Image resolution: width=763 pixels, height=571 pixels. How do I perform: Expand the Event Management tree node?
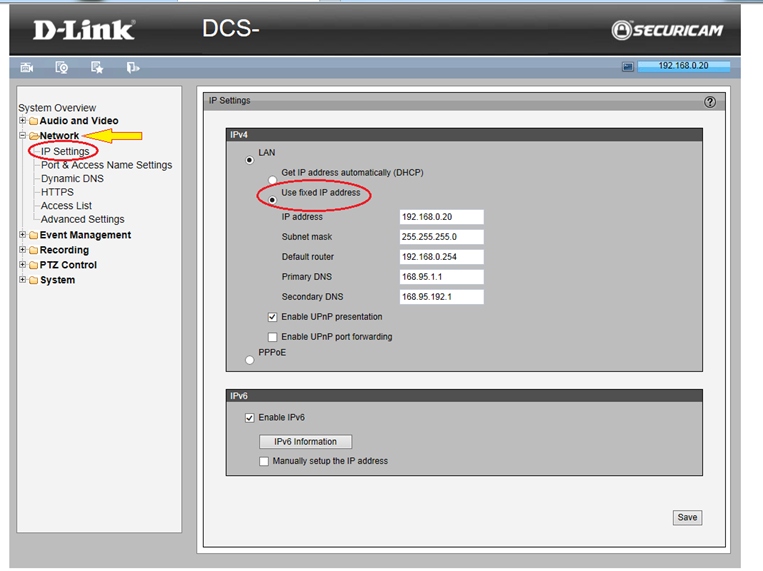point(23,235)
